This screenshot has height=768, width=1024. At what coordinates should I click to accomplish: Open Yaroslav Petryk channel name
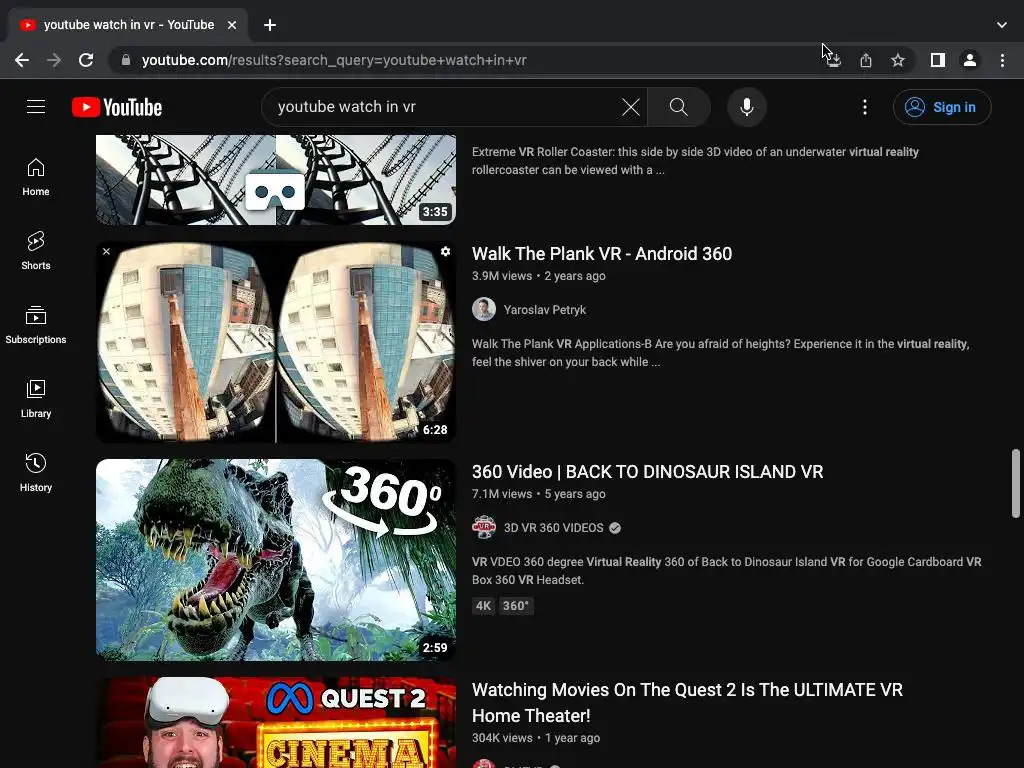545,310
